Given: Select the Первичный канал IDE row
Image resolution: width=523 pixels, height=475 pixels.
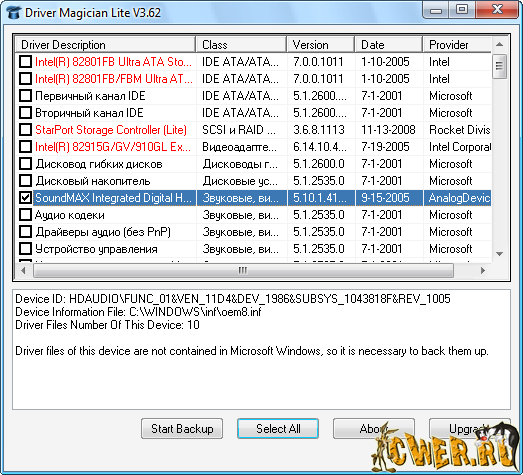Looking at the screenshot, I should 253,96.
